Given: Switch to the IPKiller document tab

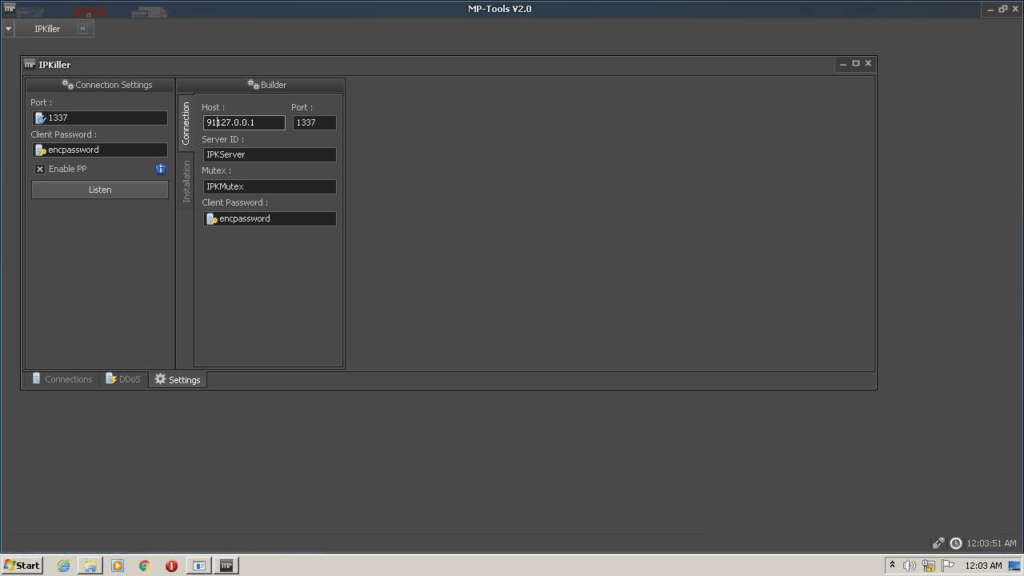Looking at the screenshot, I should coord(47,29).
